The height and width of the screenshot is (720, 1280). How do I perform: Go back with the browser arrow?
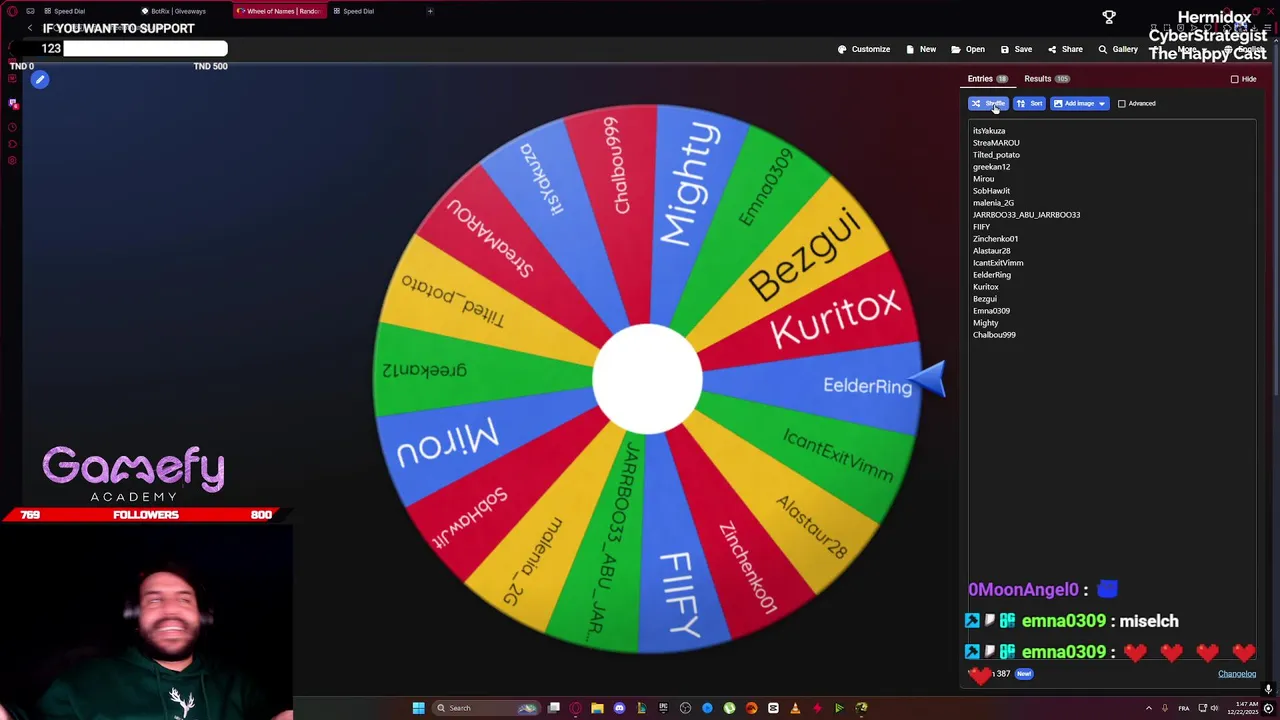30,29
